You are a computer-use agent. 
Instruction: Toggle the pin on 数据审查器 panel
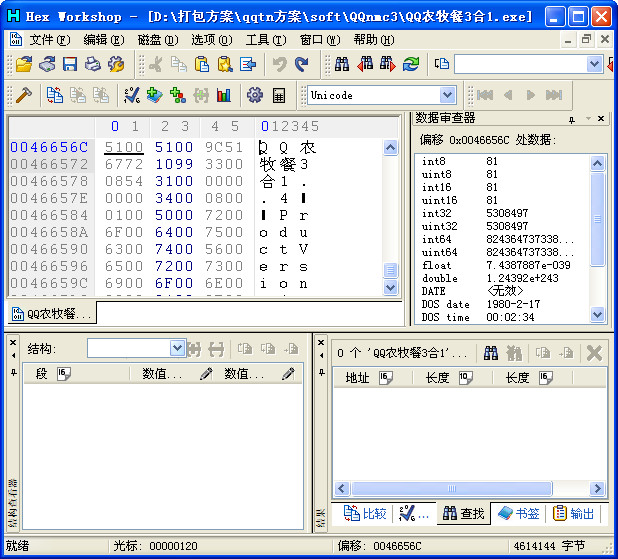tap(572, 119)
